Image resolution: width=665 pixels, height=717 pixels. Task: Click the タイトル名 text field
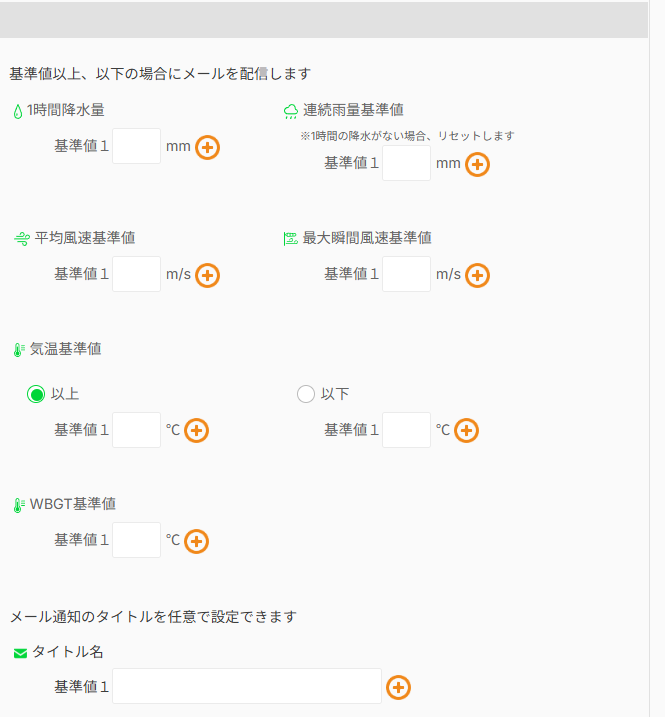point(247,687)
